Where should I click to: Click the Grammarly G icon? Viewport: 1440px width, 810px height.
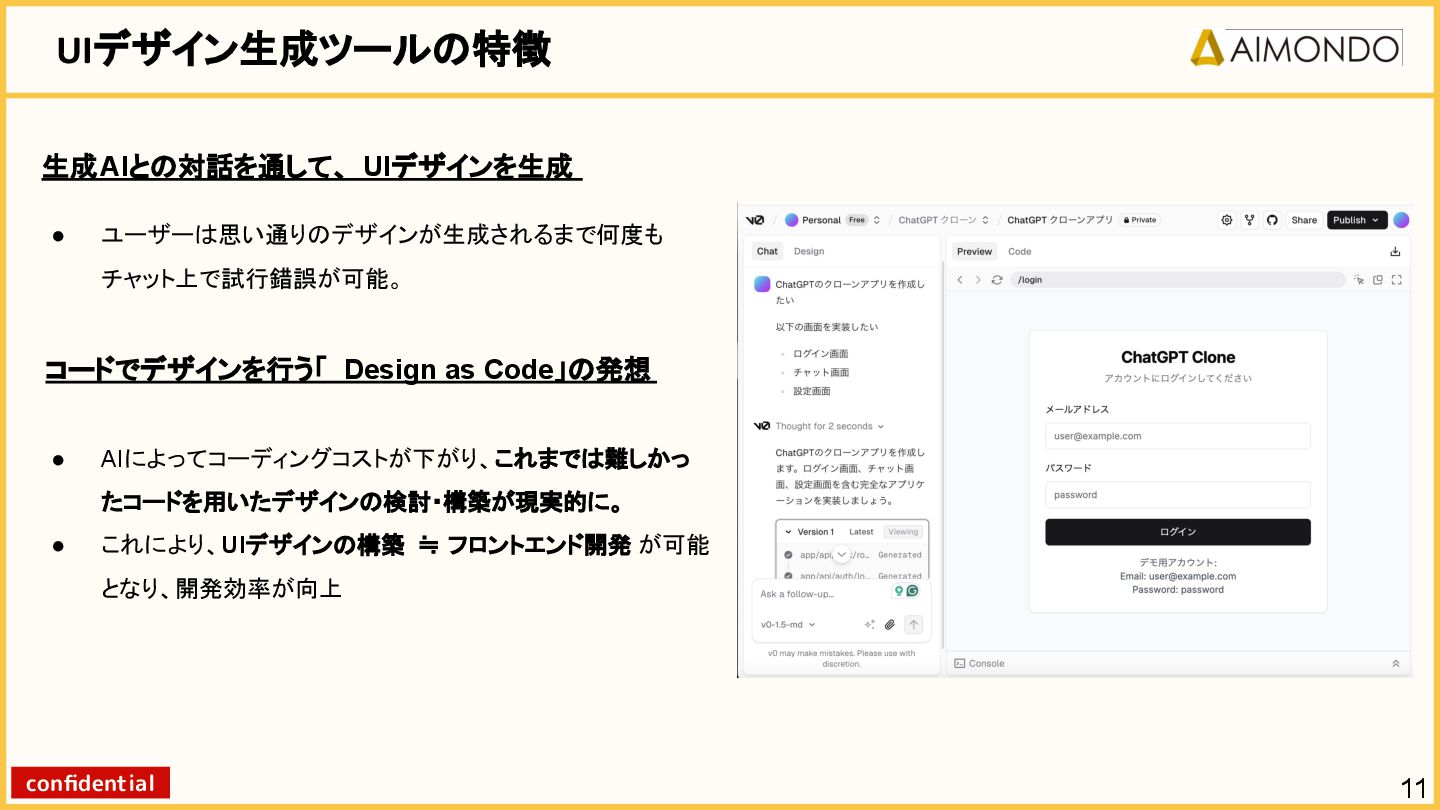(912, 591)
